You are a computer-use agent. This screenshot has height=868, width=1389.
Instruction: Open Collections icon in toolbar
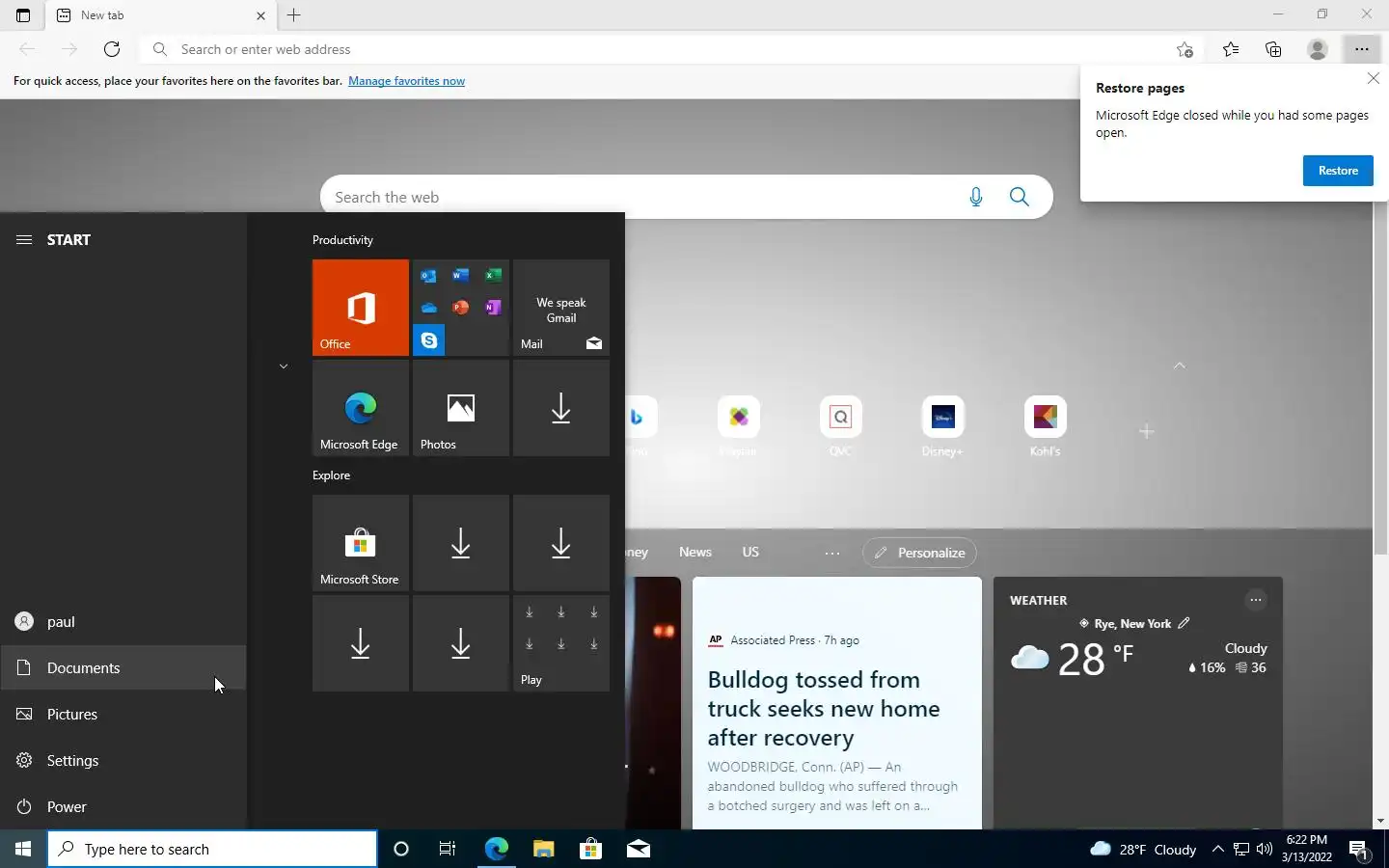1273,49
